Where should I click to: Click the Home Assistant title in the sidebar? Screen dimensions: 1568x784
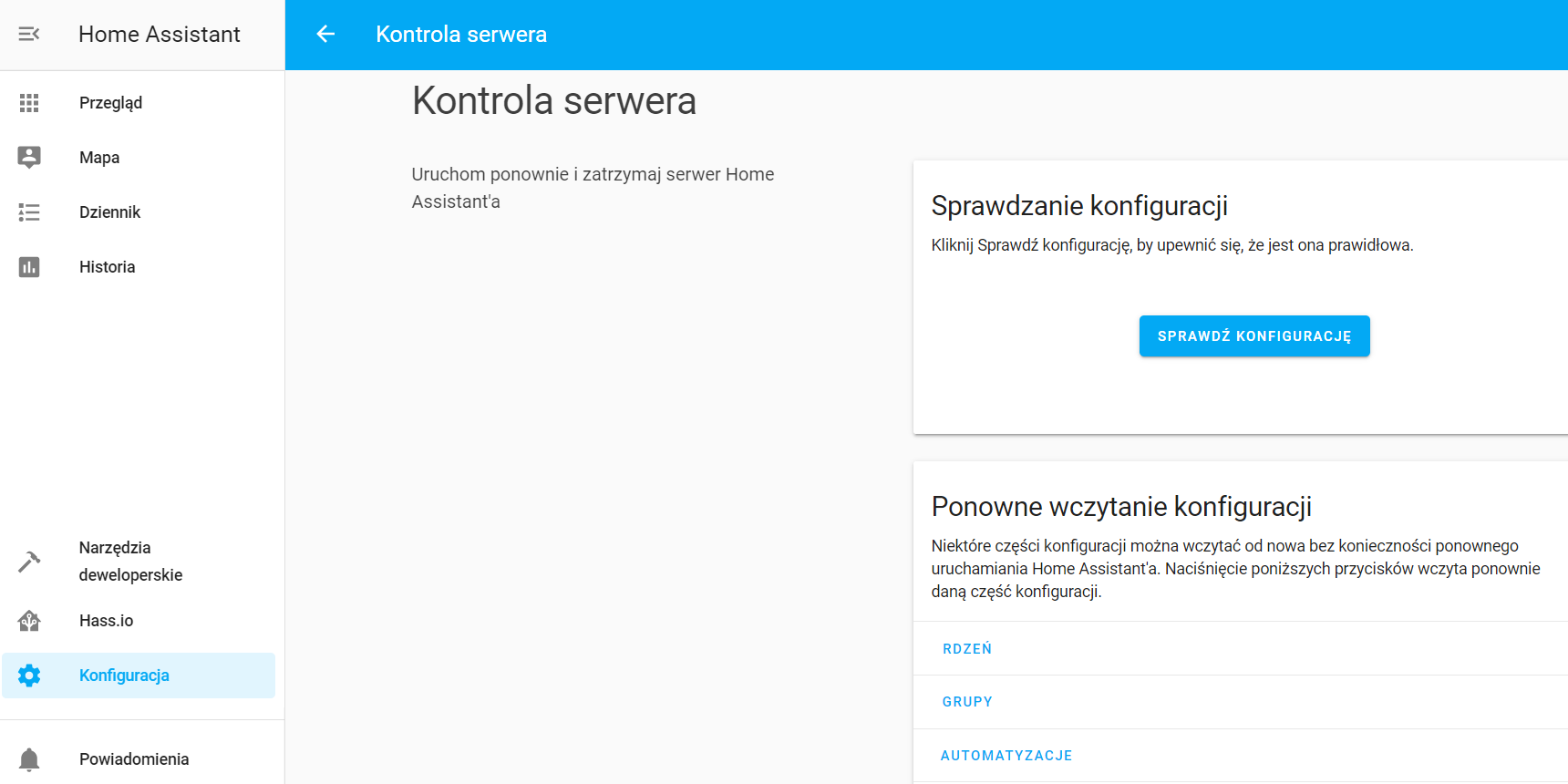point(160,34)
